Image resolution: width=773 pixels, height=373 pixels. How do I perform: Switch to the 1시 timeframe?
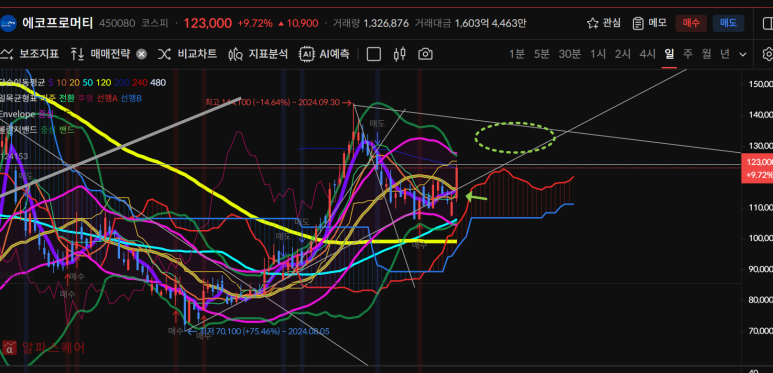[x=598, y=54]
